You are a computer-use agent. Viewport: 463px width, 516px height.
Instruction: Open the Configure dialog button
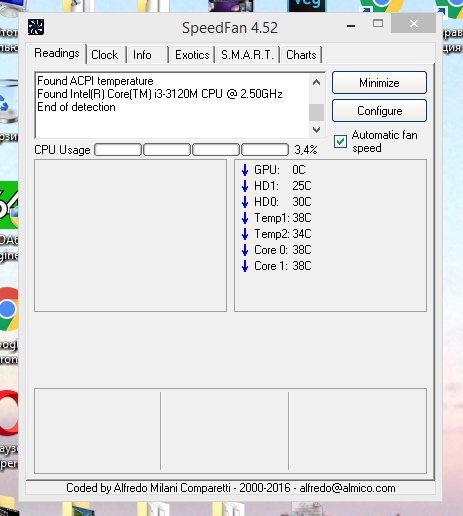coord(379,111)
